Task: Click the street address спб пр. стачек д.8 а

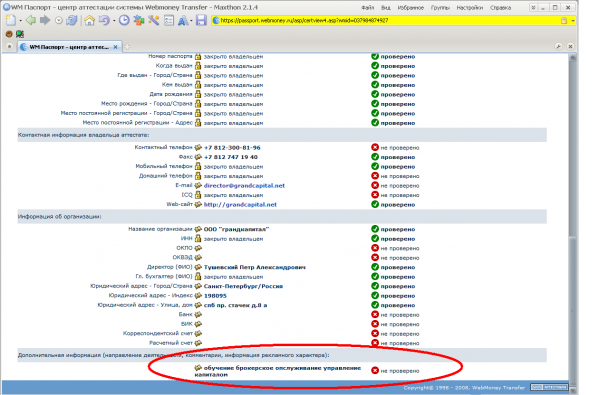Action: (x=235, y=305)
